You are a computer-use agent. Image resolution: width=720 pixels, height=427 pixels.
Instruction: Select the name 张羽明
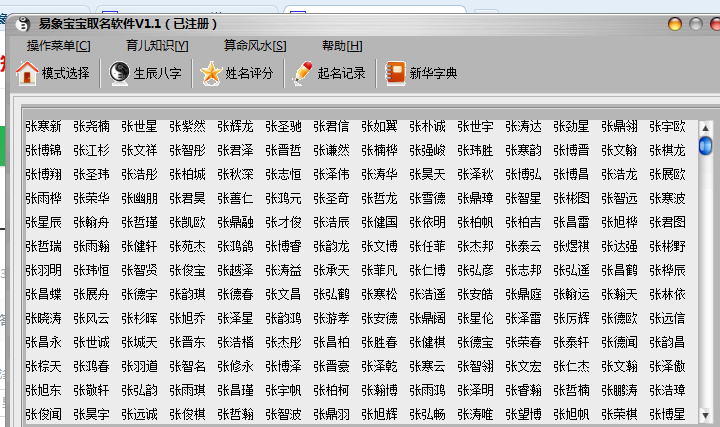click(44, 270)
